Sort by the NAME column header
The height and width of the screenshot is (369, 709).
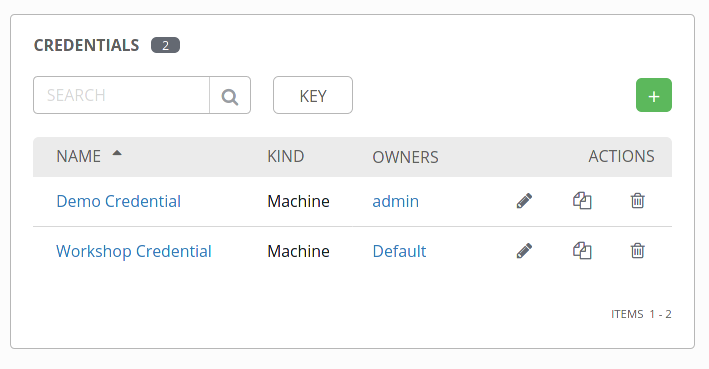79,156
